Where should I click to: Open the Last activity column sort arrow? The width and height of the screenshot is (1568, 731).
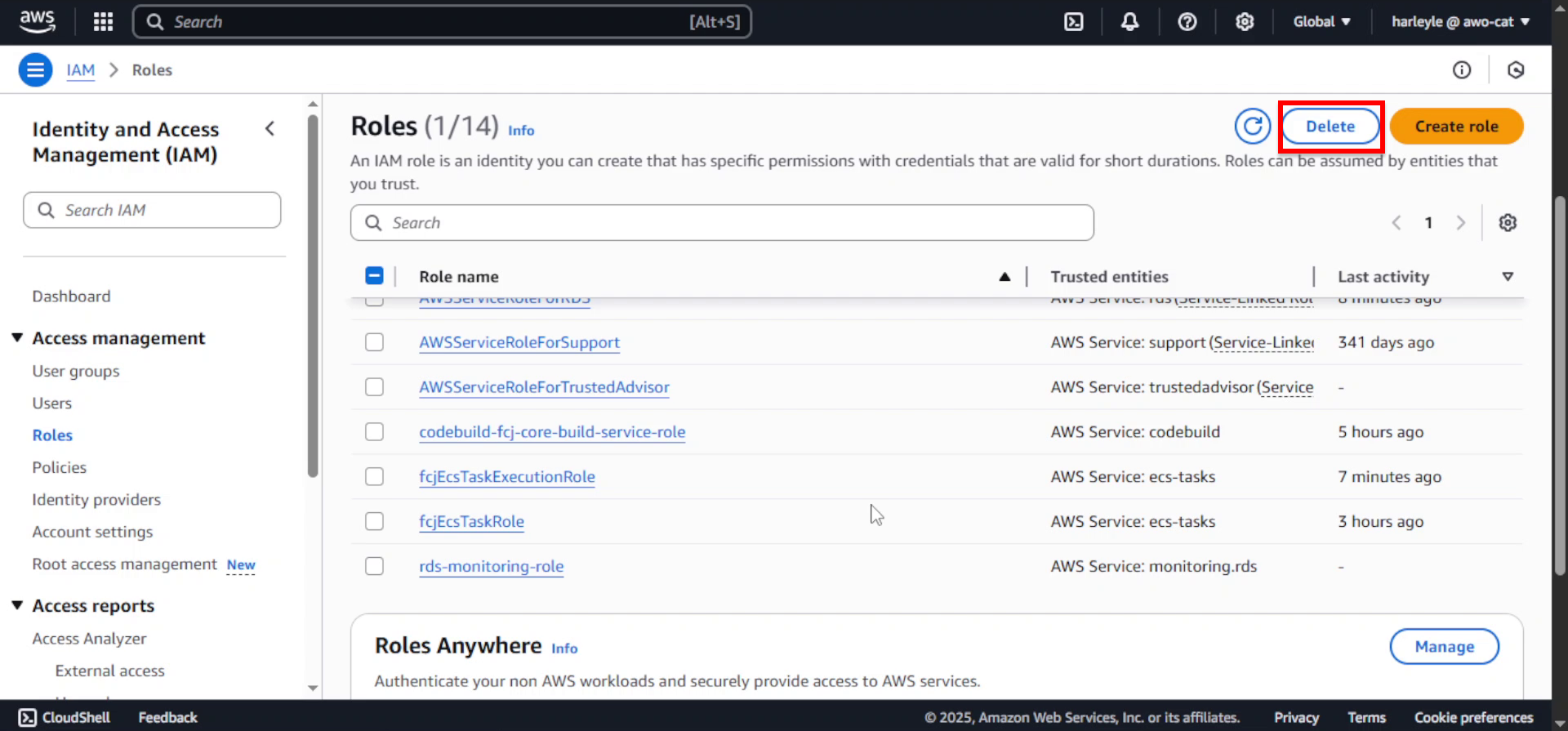[1508, 277]
